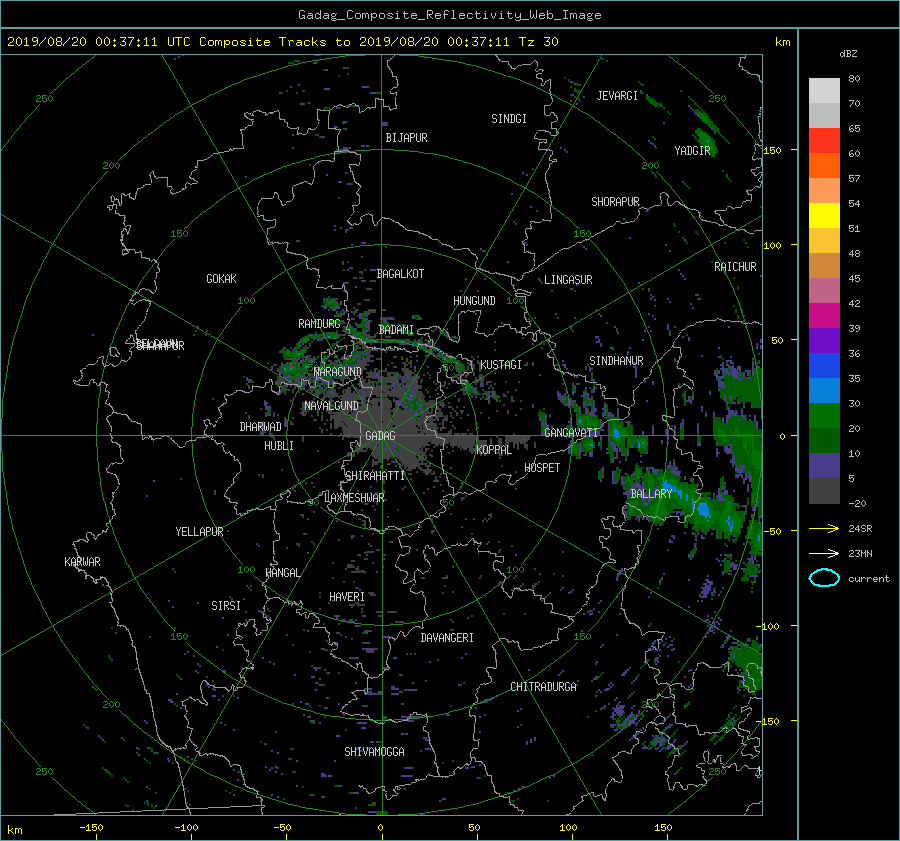Image resolution: width=900 pixels, height=841 pixels.
Task: Select the DAVANGERI city label
Action: point(447,638)
